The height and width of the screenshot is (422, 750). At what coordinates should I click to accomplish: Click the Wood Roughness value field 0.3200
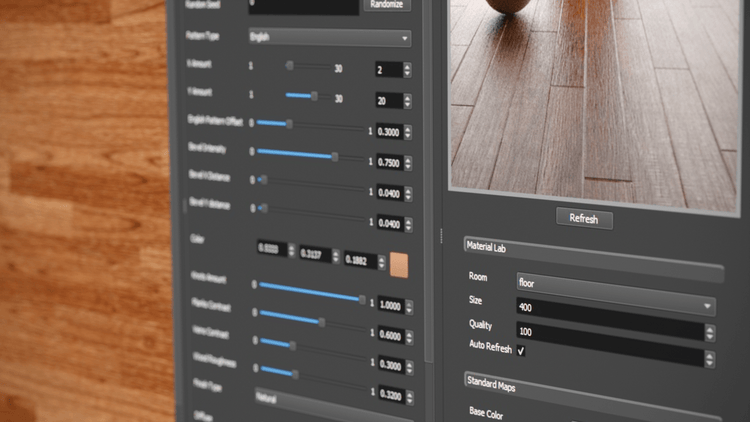(x=392, y=395)
